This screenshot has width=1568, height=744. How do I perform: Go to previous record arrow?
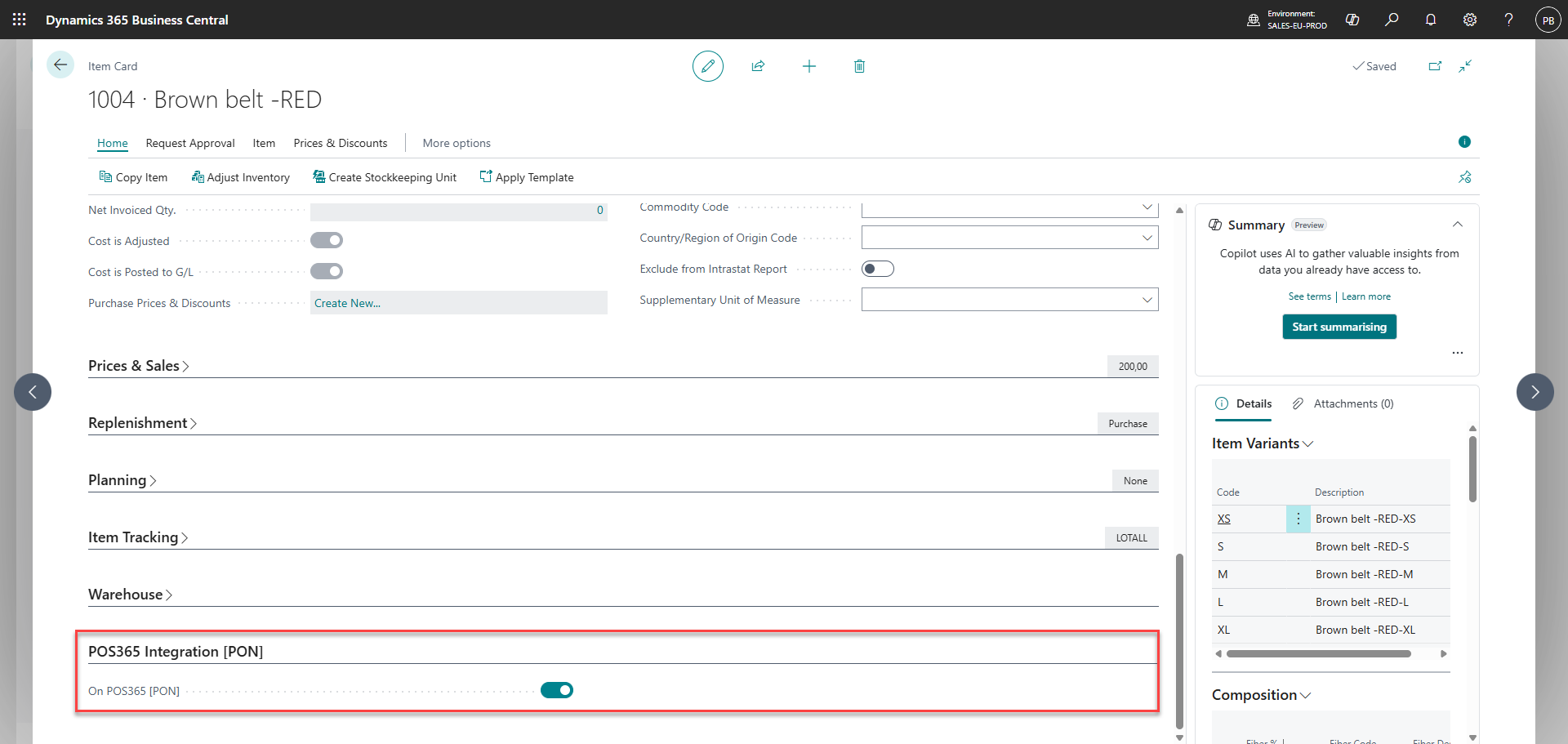click(x=33, y=392)
